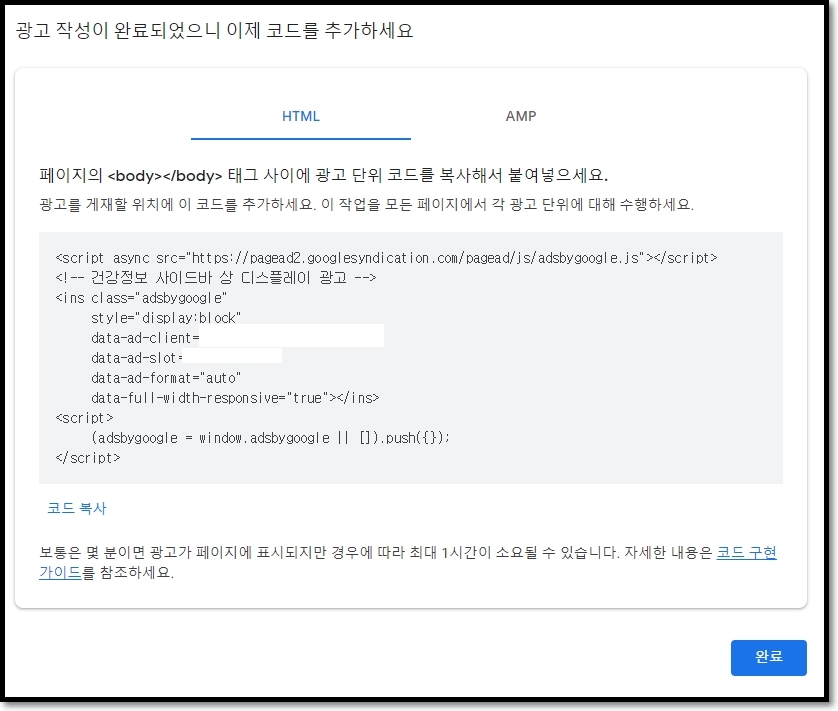Click the style="display:block" line
The image size is (838, 711).
[166, 318]
